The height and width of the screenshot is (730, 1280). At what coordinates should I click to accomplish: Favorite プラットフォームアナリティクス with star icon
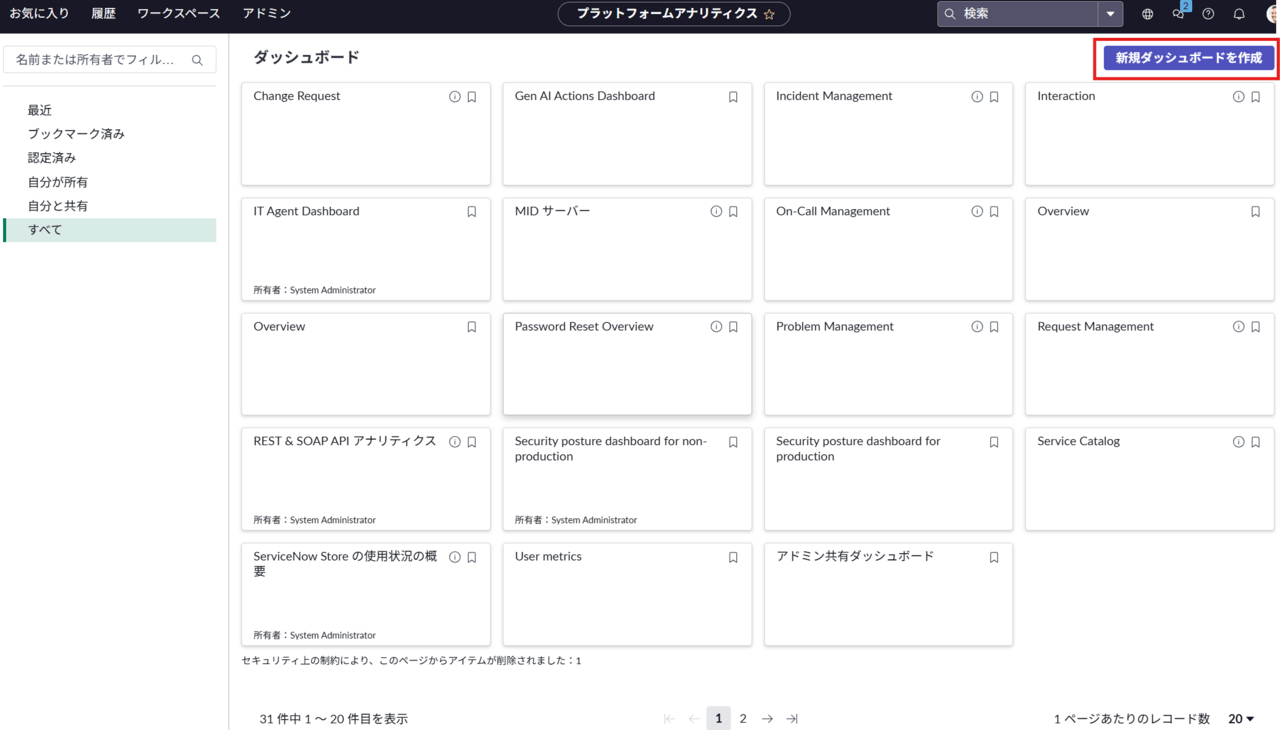pos(769,14)
